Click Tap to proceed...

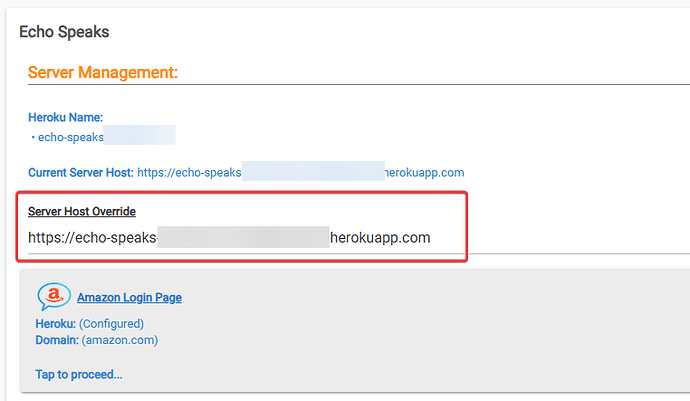point(79,375)
